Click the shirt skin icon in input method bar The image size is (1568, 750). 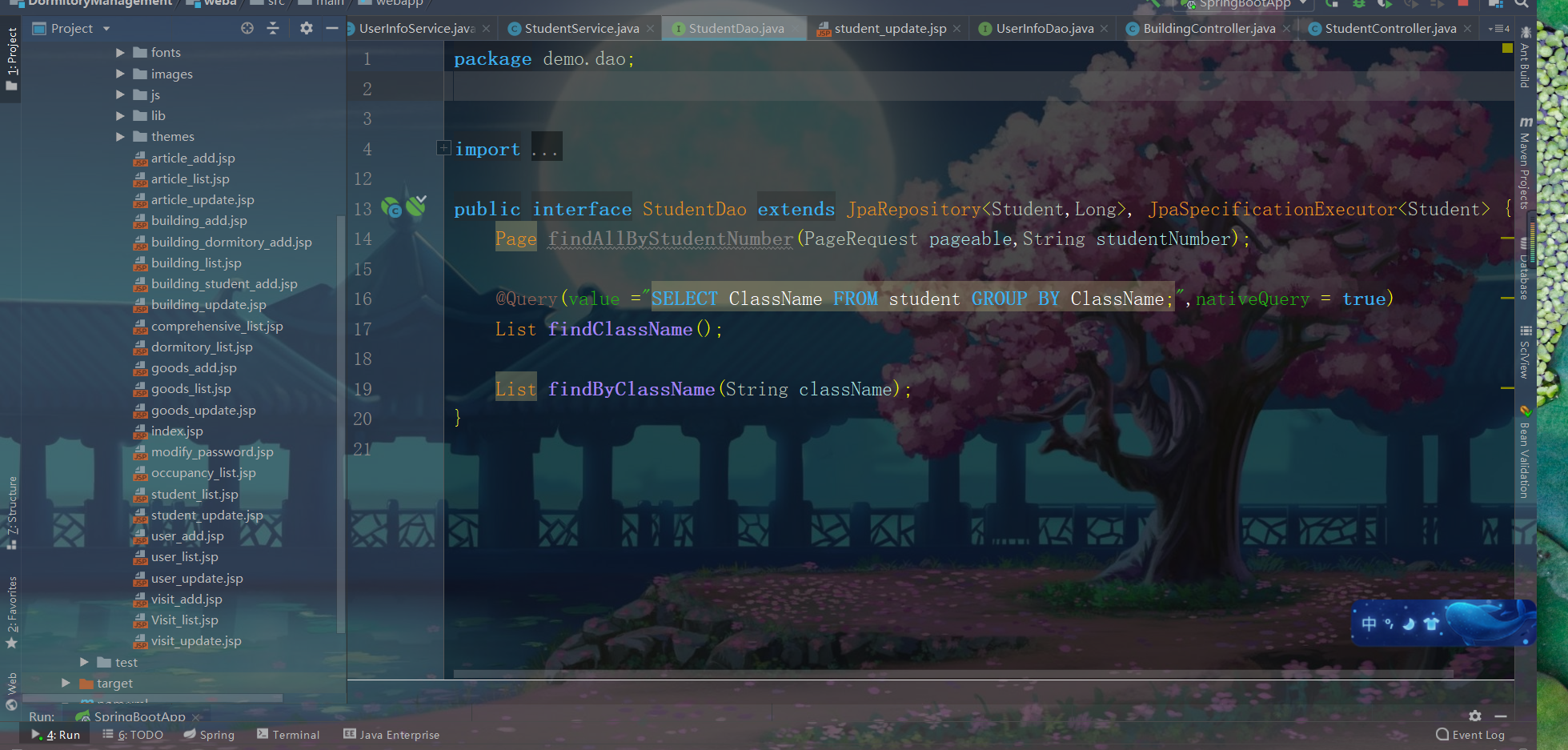pyautogui.click(x=1431, y=624)
